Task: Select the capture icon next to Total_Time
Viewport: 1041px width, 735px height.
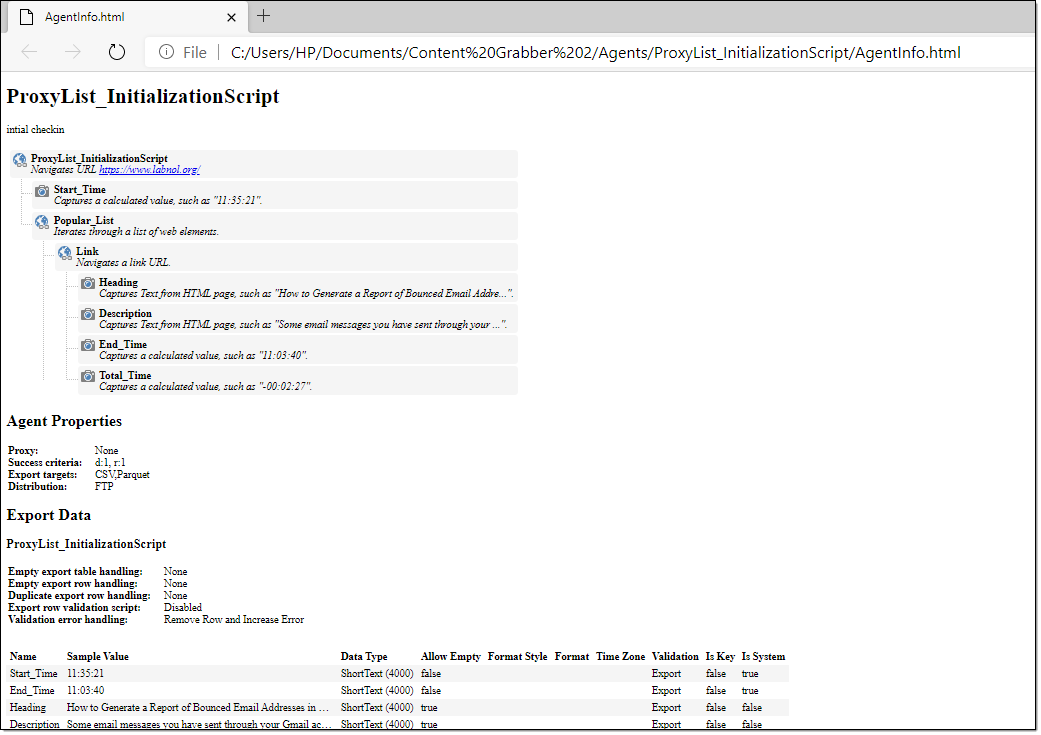Action: [x=88, y=377]
